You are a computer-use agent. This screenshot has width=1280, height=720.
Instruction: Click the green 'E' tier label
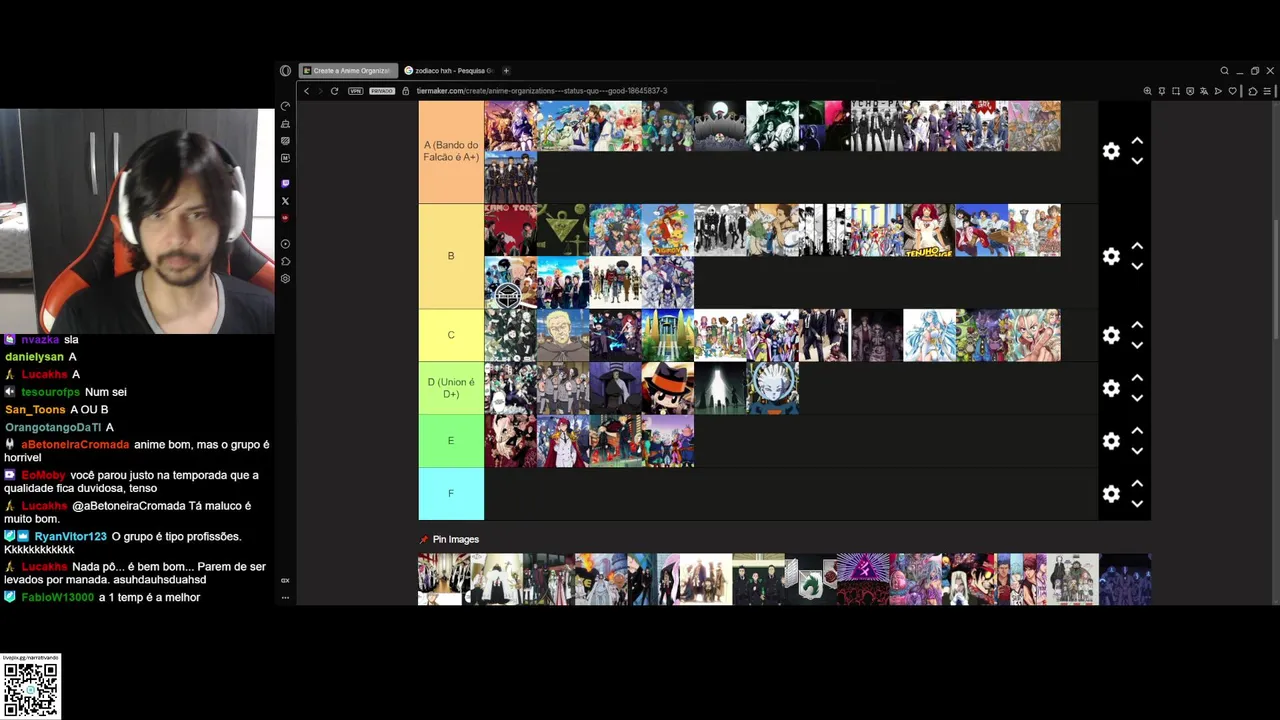click(x=451, y=441)
